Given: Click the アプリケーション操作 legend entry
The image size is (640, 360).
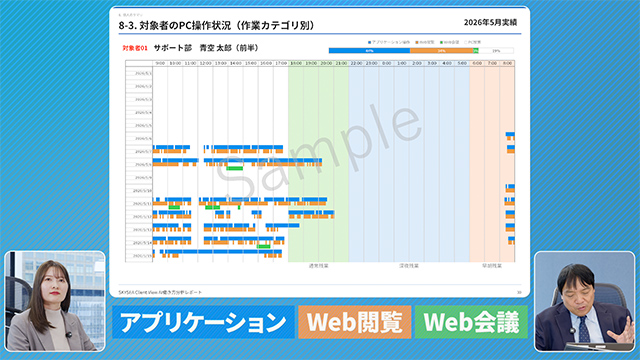Looking at the screenshot, I should click(x=389, y=42).
